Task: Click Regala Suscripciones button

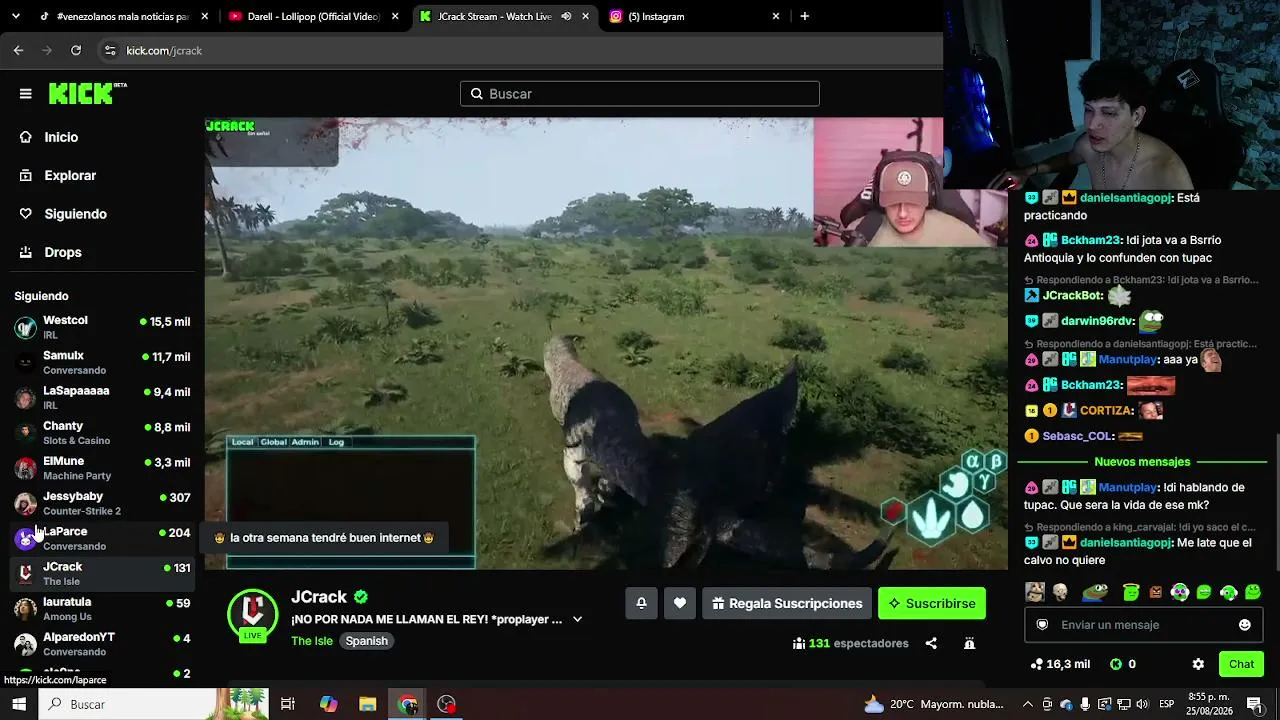Action: 787,603
